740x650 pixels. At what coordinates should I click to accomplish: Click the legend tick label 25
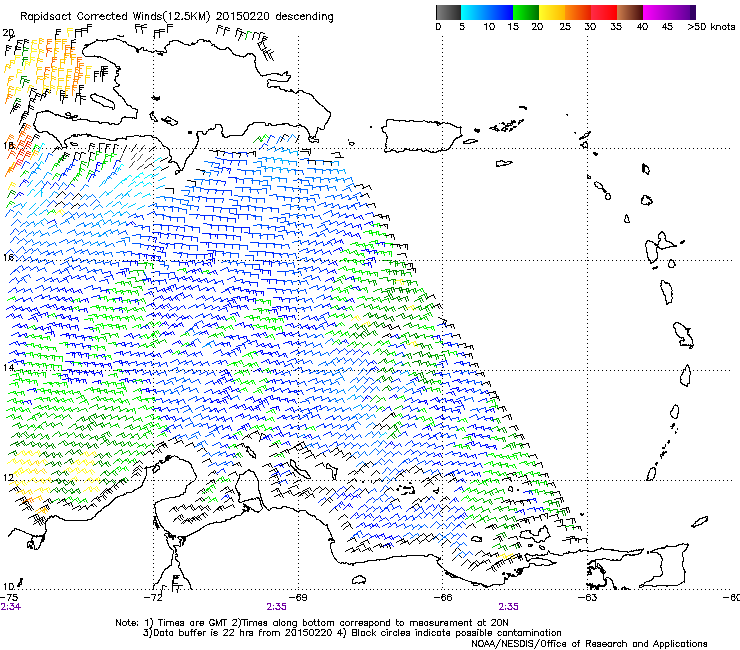pyautogui.click(x=565, y=27)
